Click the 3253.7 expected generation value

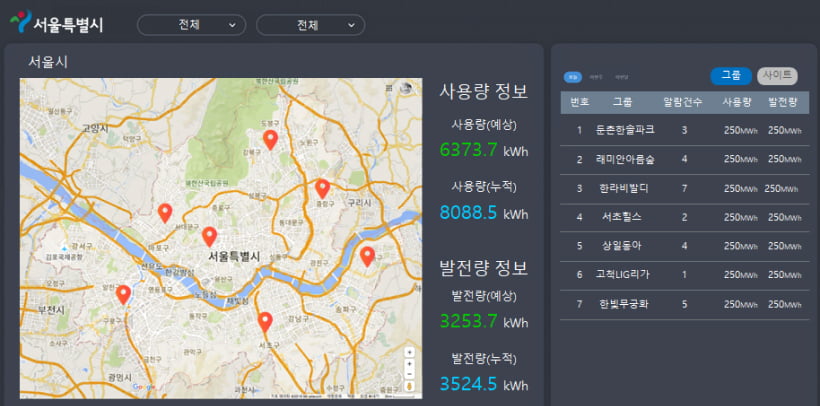click(x=469, y=321)
